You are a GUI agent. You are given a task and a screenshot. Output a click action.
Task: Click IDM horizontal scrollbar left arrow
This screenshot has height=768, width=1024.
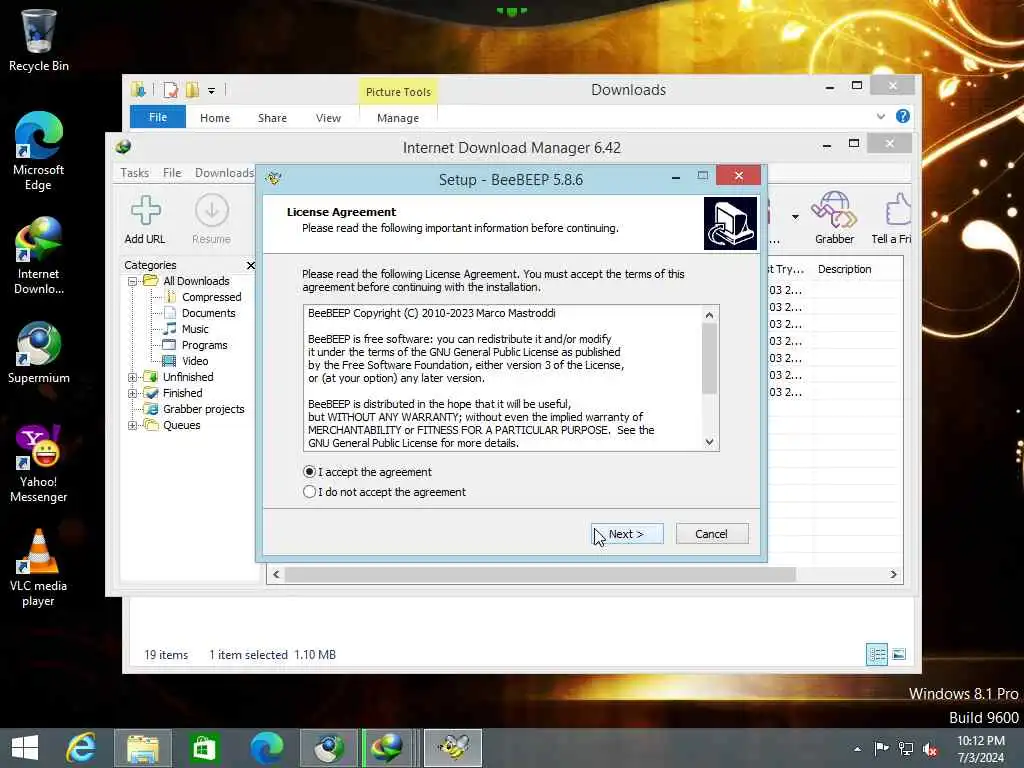coord(276,574)
